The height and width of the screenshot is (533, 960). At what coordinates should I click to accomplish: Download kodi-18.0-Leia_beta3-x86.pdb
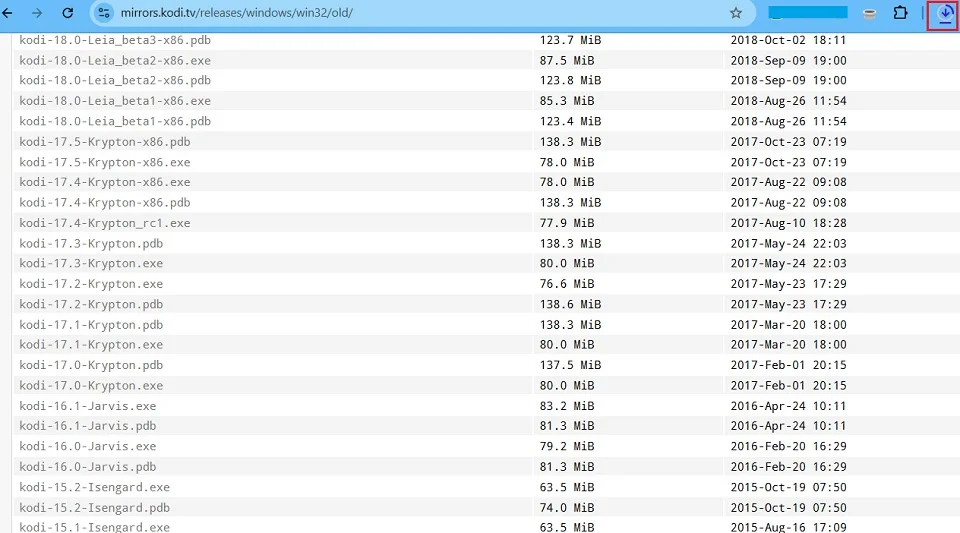[115, 40]
